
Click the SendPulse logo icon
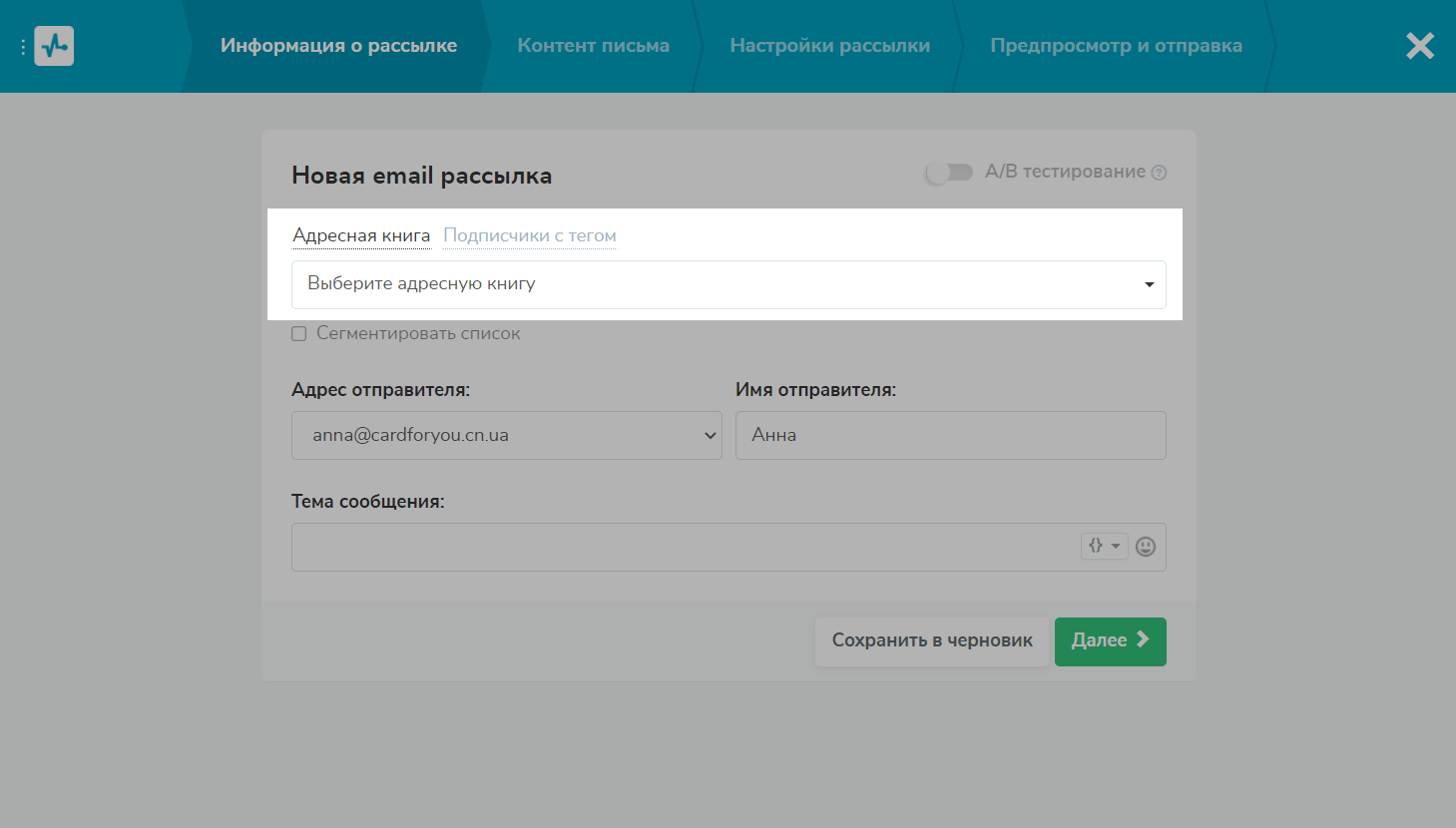pyautogui.click(x=54, y=46)
